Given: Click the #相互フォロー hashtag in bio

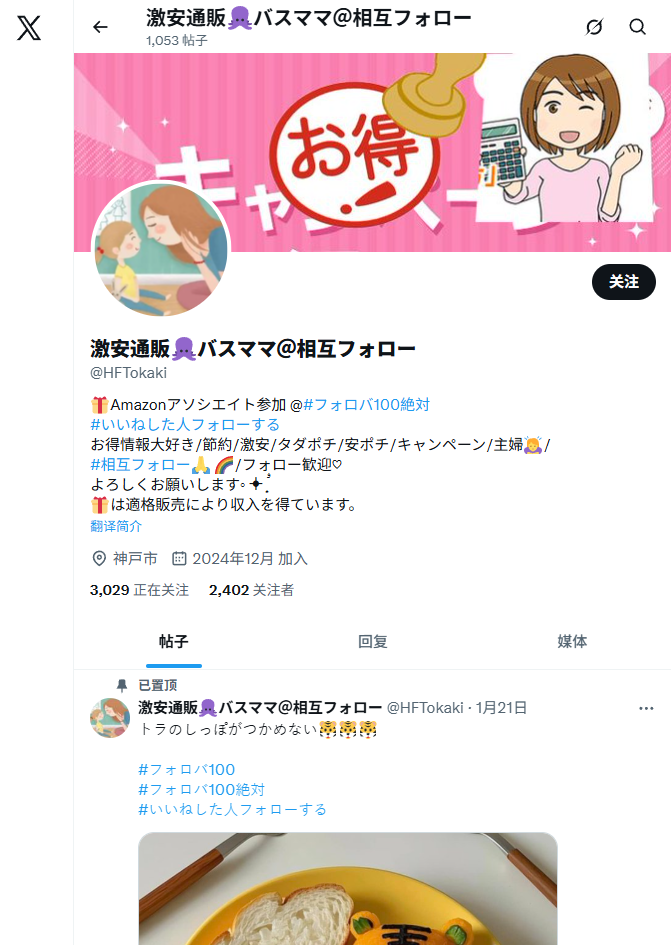Looking at the screenshot, I should (140, 465).
